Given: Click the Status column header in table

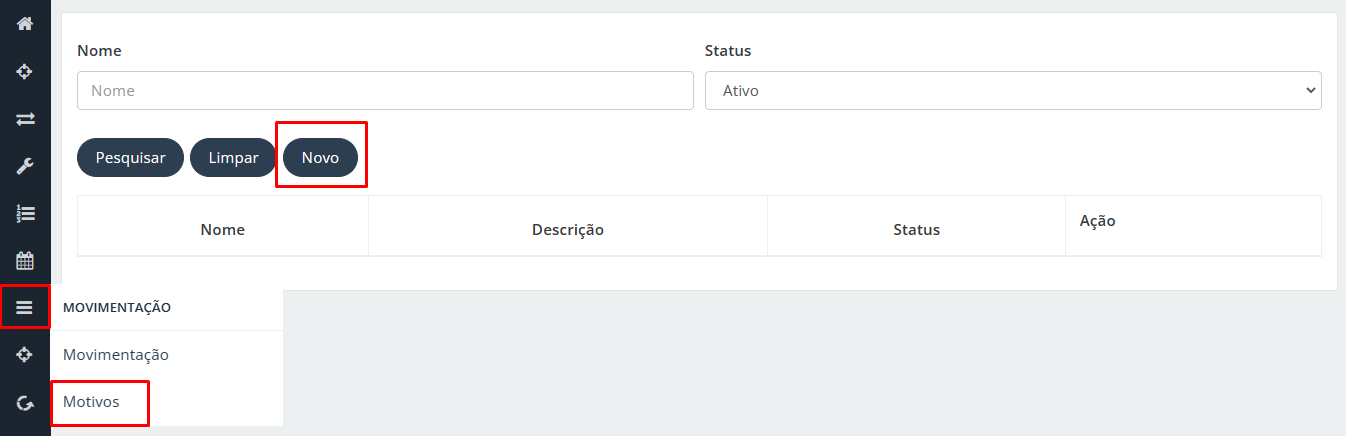Looking at the screenshot, I should coord(917,230).
